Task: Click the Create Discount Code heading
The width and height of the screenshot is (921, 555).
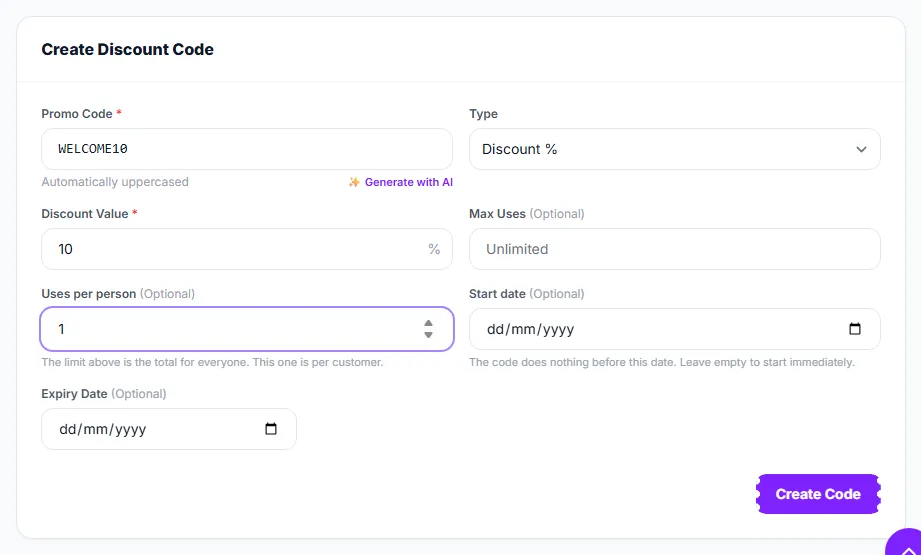Action: [127, 49]
